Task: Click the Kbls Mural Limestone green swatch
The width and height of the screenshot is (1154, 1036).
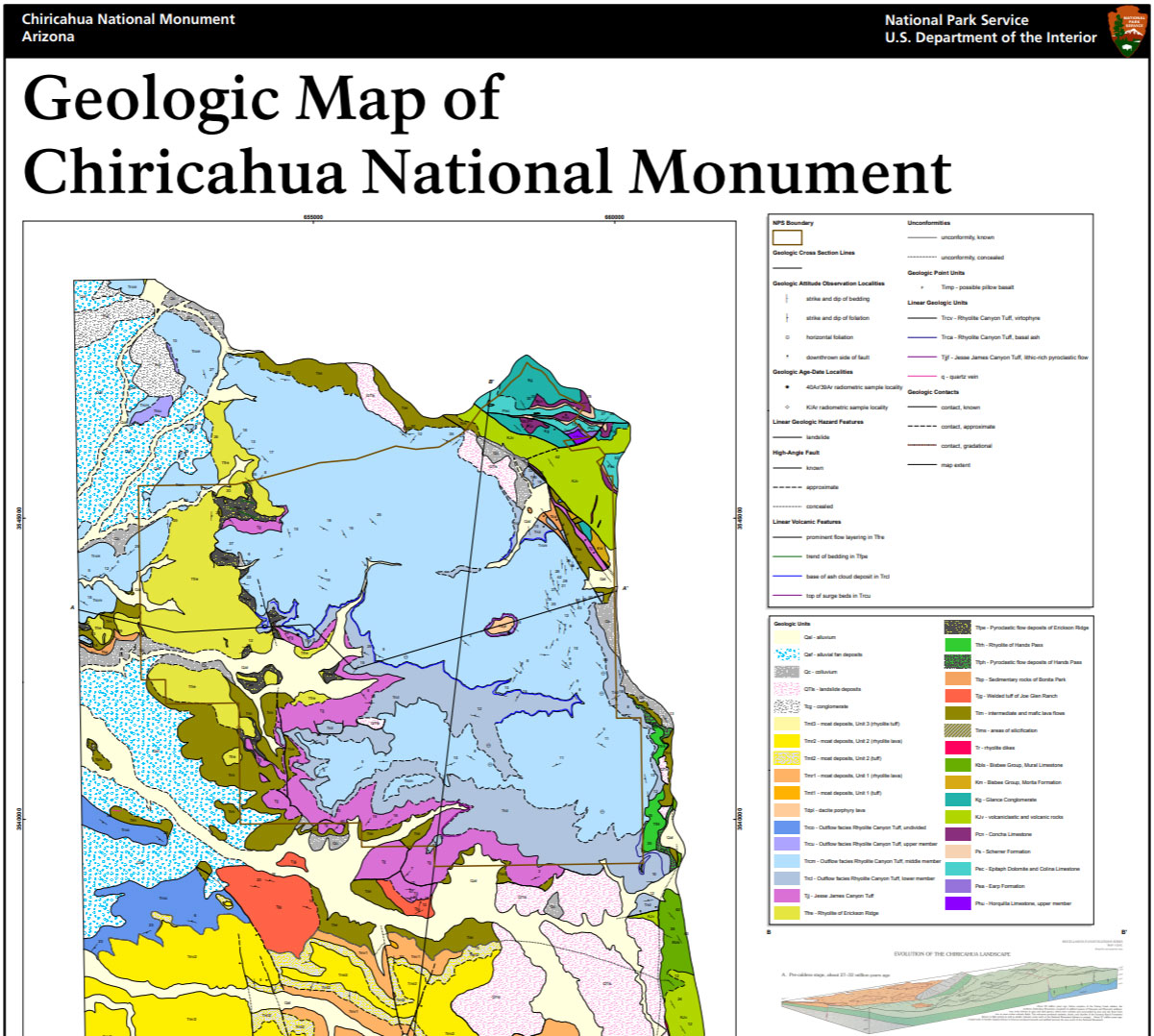Action: coord(958,765)
